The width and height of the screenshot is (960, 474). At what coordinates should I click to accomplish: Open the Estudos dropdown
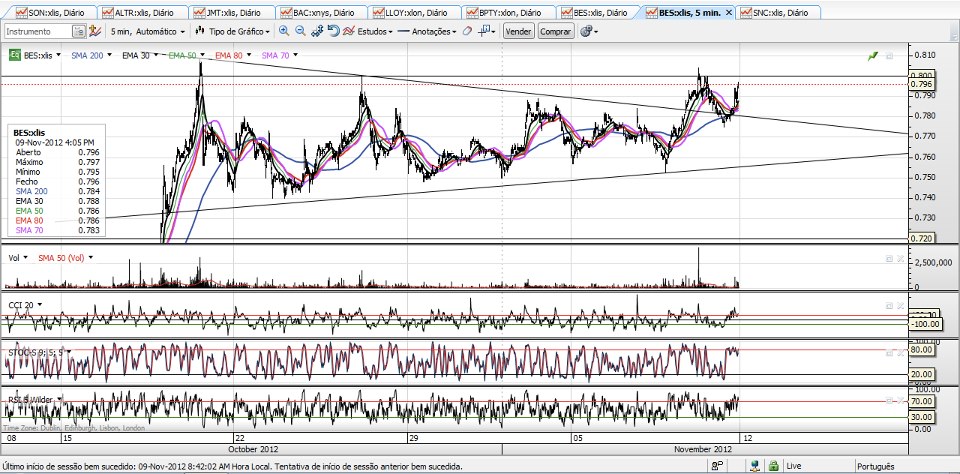367,31
